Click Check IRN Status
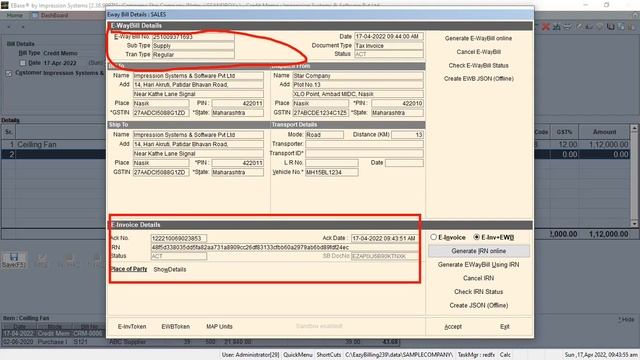 (478, 291)
